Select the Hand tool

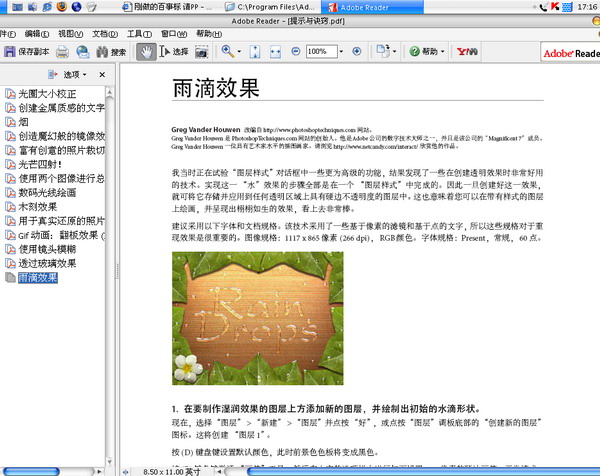click(x=146, y=52)
